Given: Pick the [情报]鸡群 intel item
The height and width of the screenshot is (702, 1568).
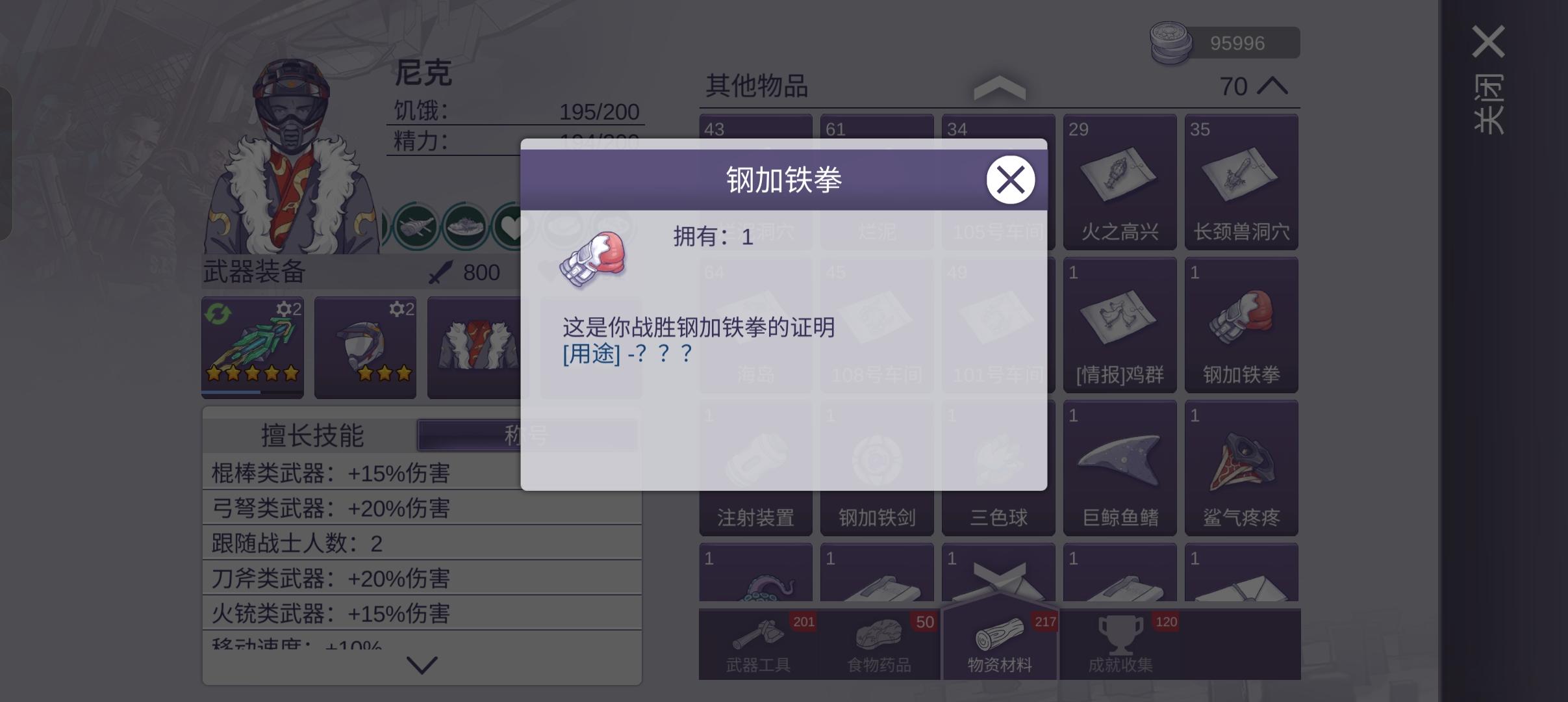Looking at the screenshot, I should point(1120,325).
